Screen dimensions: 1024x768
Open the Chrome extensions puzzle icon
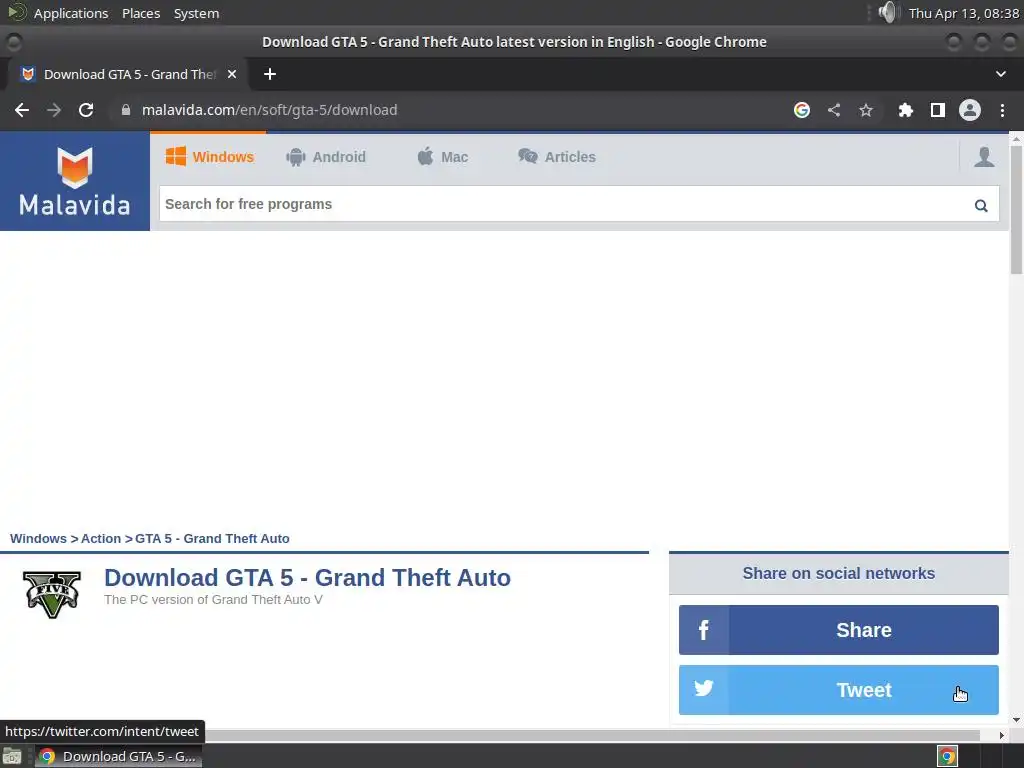[x=905, y=110]
